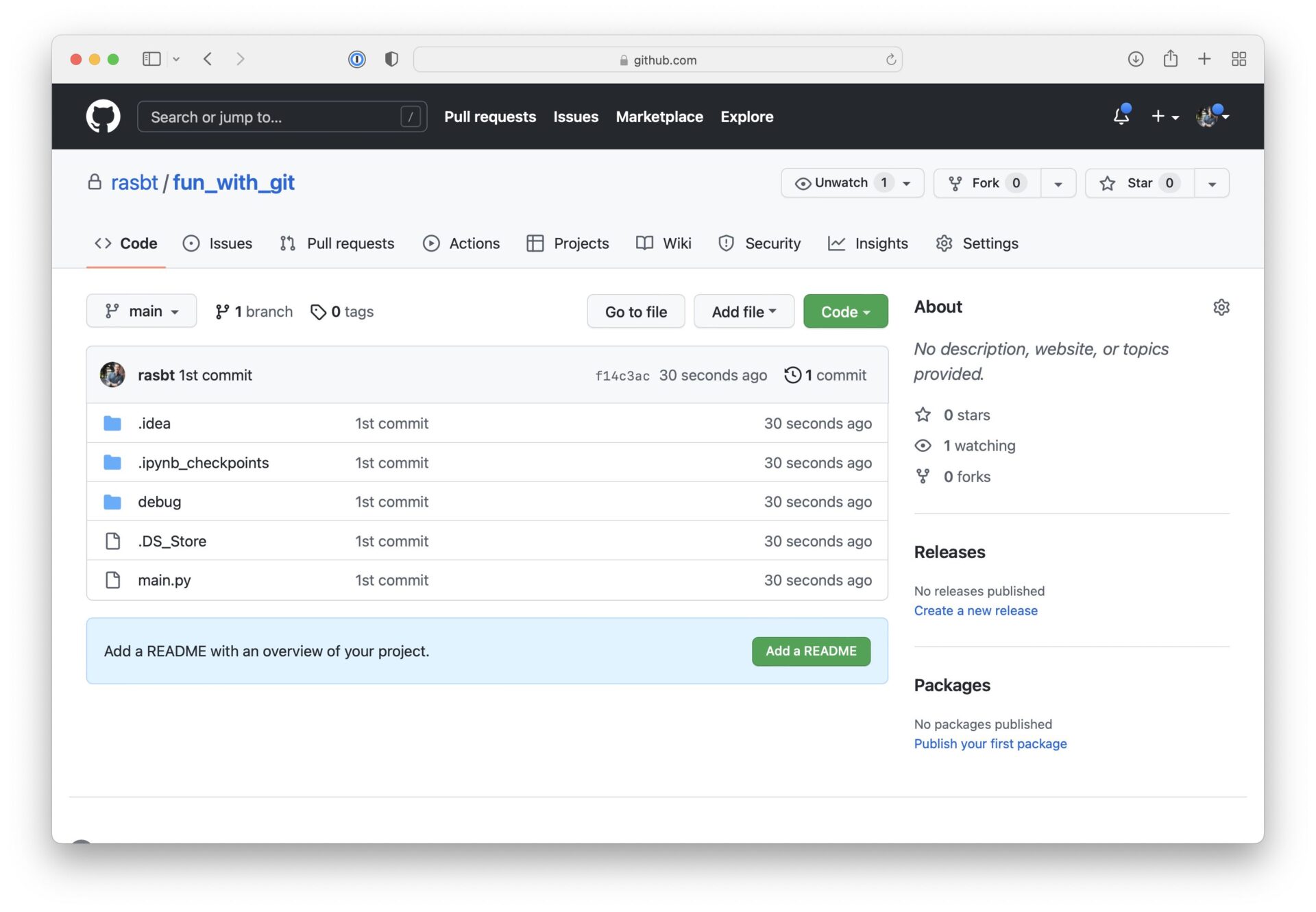Open Pull requests in the top navigation

[490, 117]
